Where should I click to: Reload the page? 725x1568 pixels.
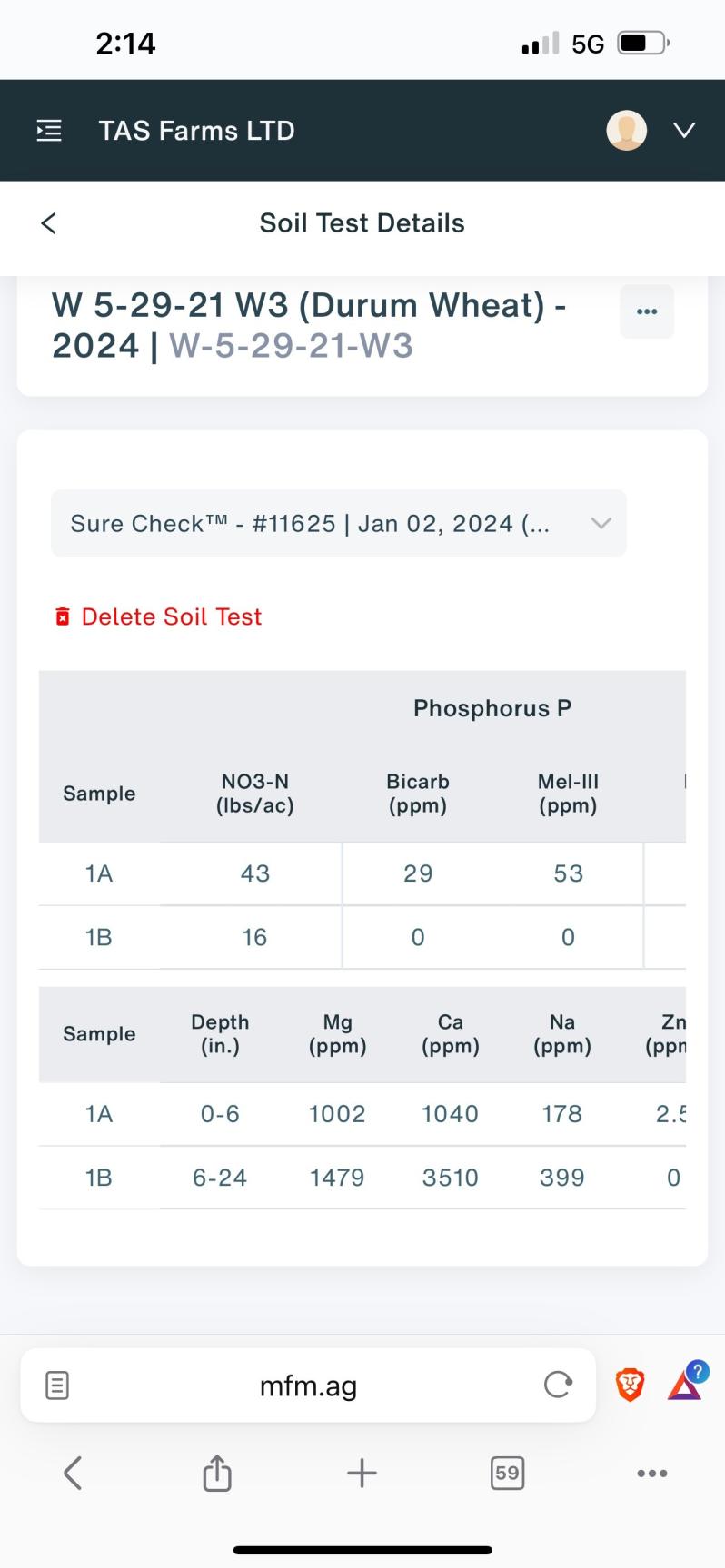[557, 1386]
